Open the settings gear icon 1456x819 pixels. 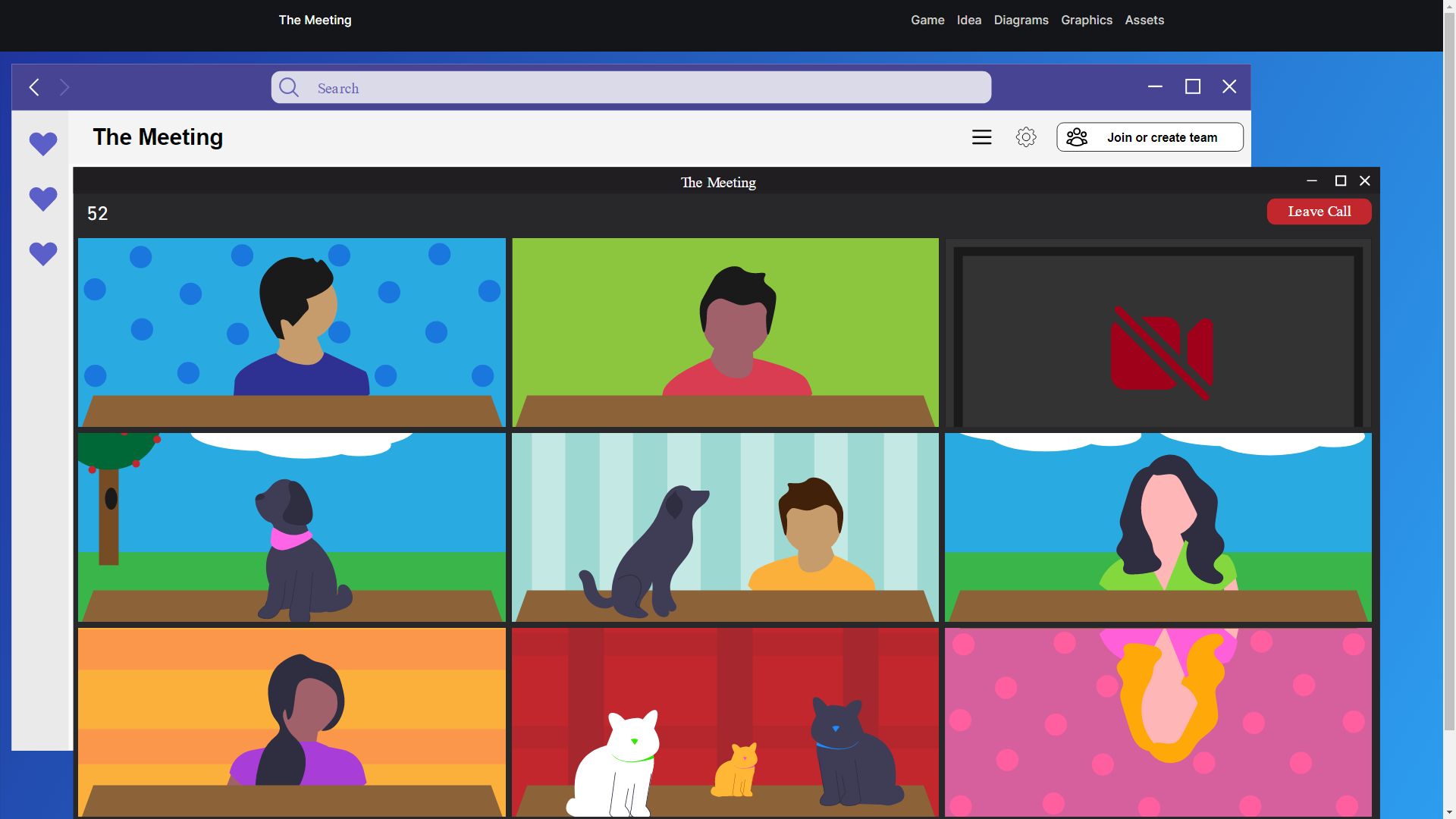[1026, 137]
